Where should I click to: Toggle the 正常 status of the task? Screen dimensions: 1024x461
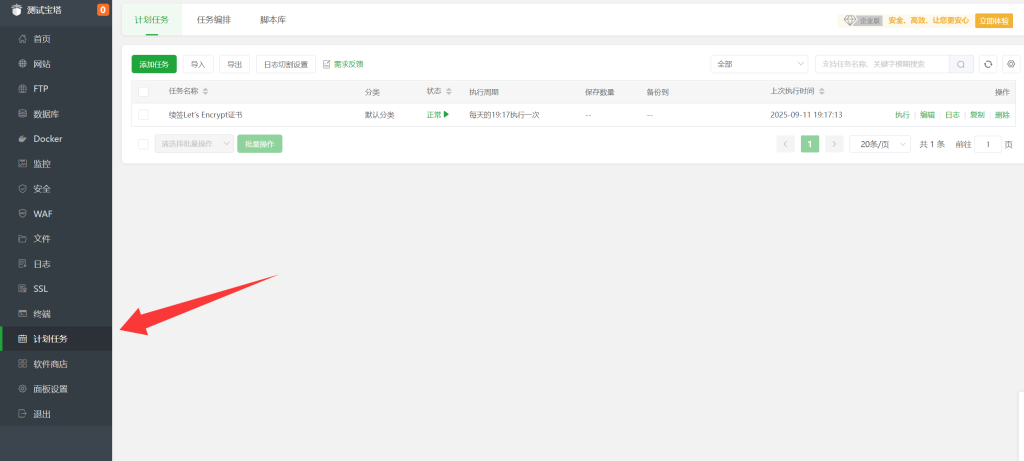437,115
